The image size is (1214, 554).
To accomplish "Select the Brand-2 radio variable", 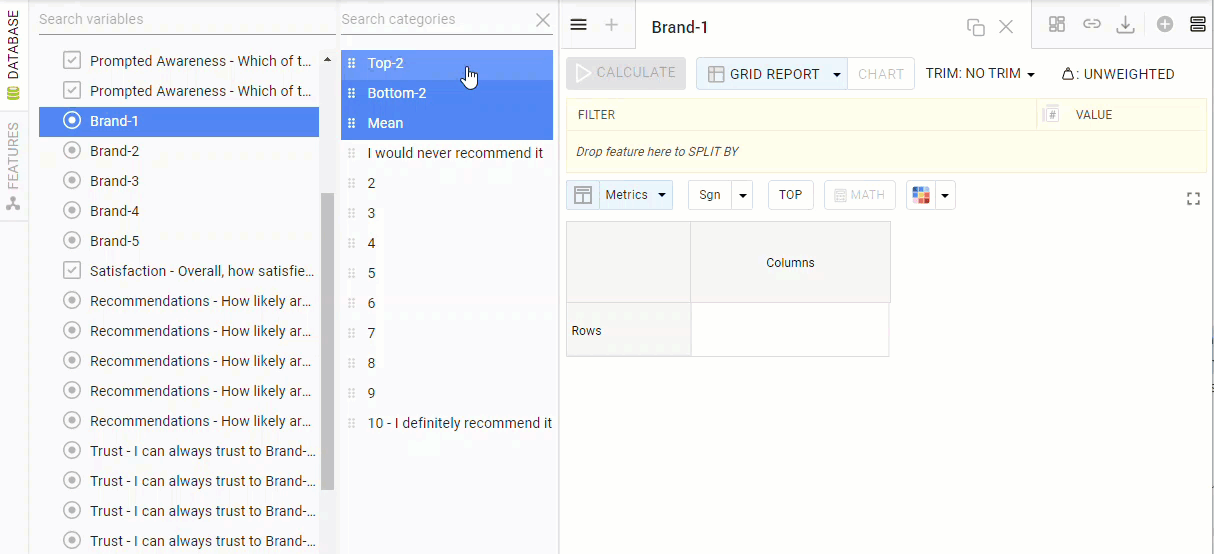I will (x=72, y=151).
